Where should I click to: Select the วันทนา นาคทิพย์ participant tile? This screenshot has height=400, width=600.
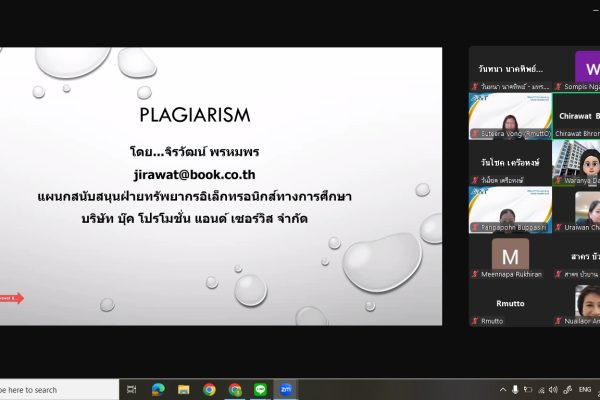tap(510, 69)
